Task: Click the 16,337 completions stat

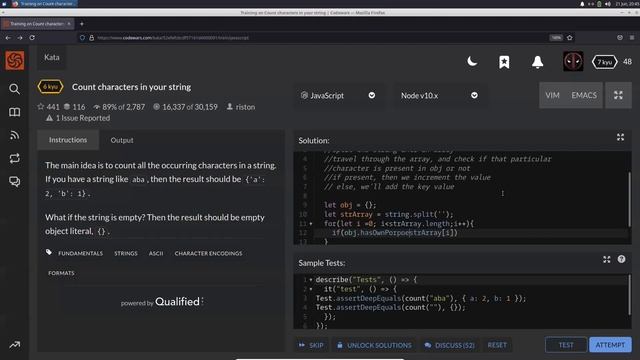Action: 185,107
